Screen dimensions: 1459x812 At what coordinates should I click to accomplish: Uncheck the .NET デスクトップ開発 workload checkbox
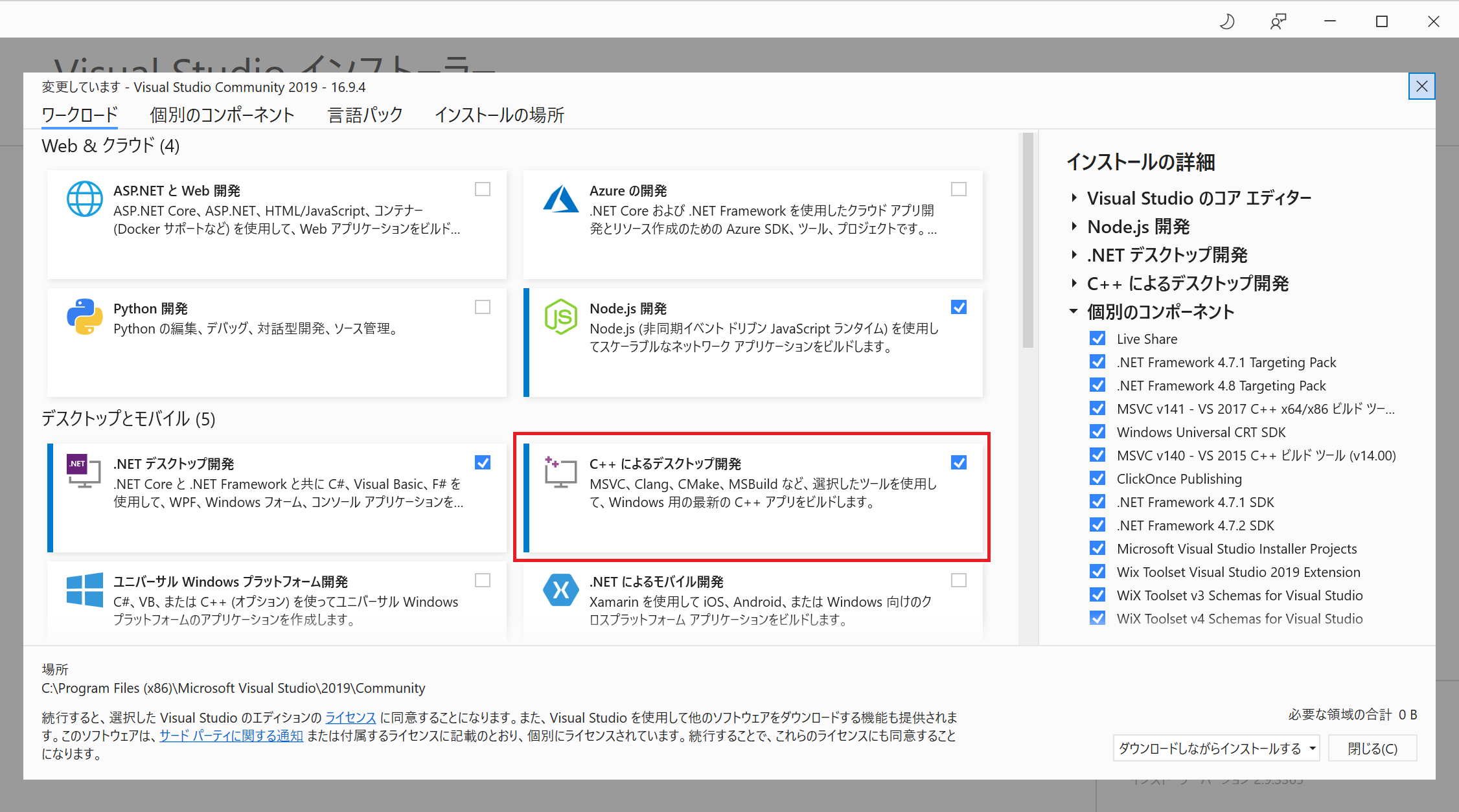[x=483, y=462]
